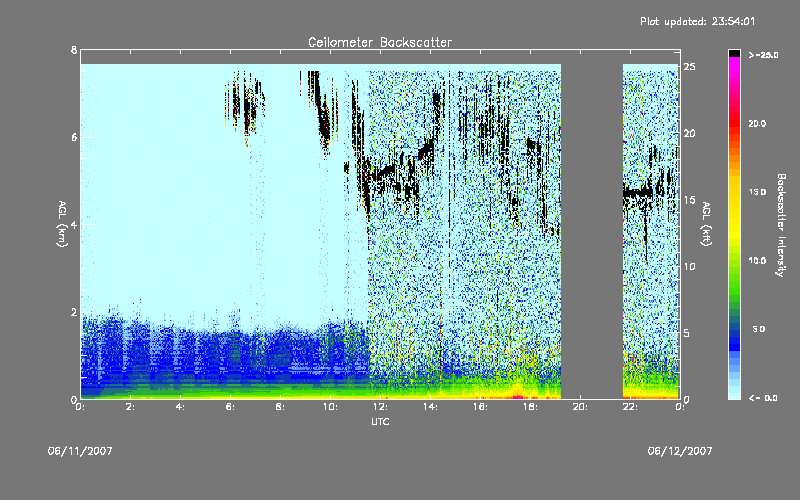This screenshot has height=500, width=800.
Task: Click the "6" tick on the km axis
Action: [74, 137]
